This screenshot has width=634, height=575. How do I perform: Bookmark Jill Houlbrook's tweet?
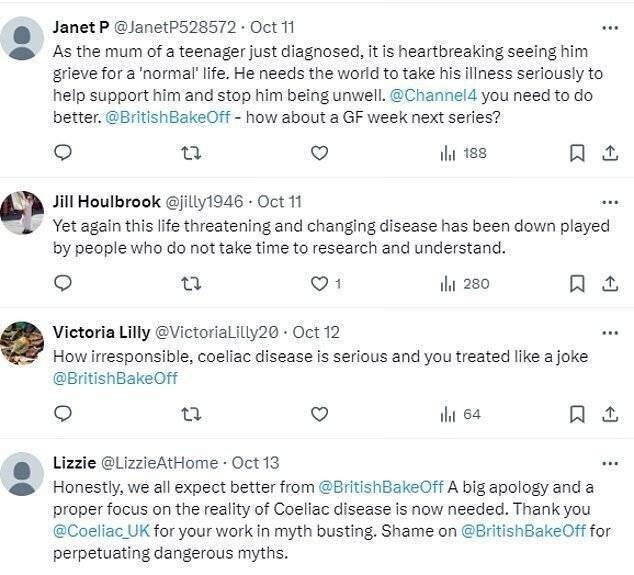[x=576, y=283]
